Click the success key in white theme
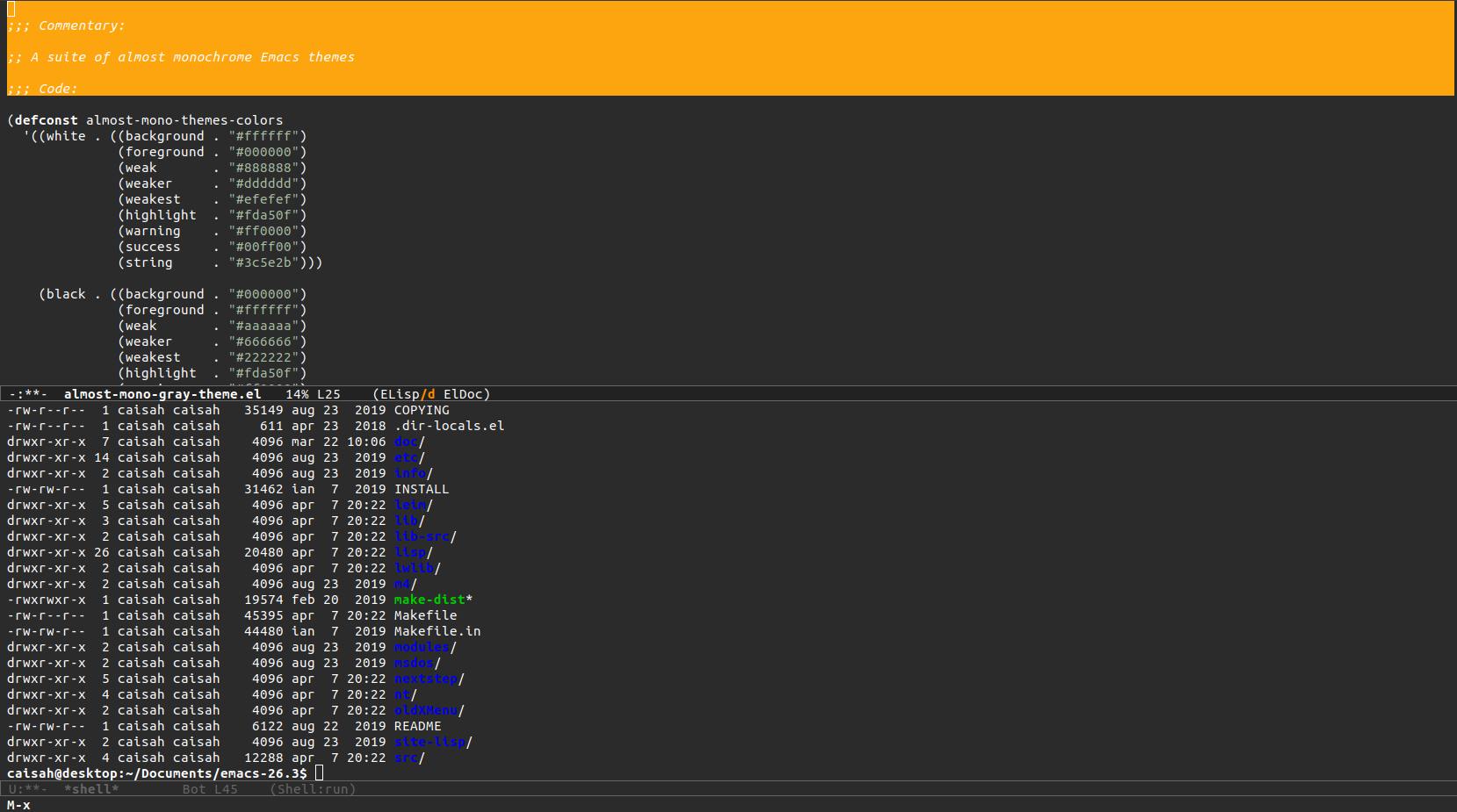1457x812 pixels. pos(153,247)
